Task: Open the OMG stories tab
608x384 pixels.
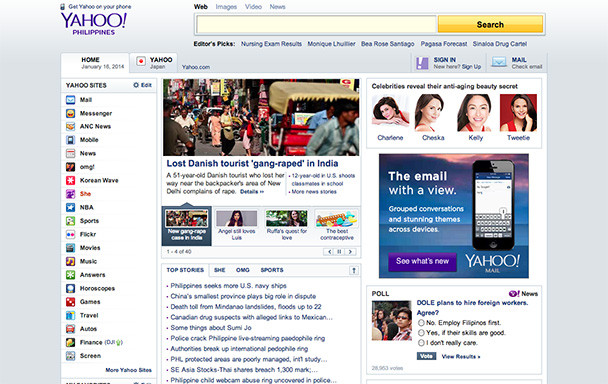Action: pos(243,270)
